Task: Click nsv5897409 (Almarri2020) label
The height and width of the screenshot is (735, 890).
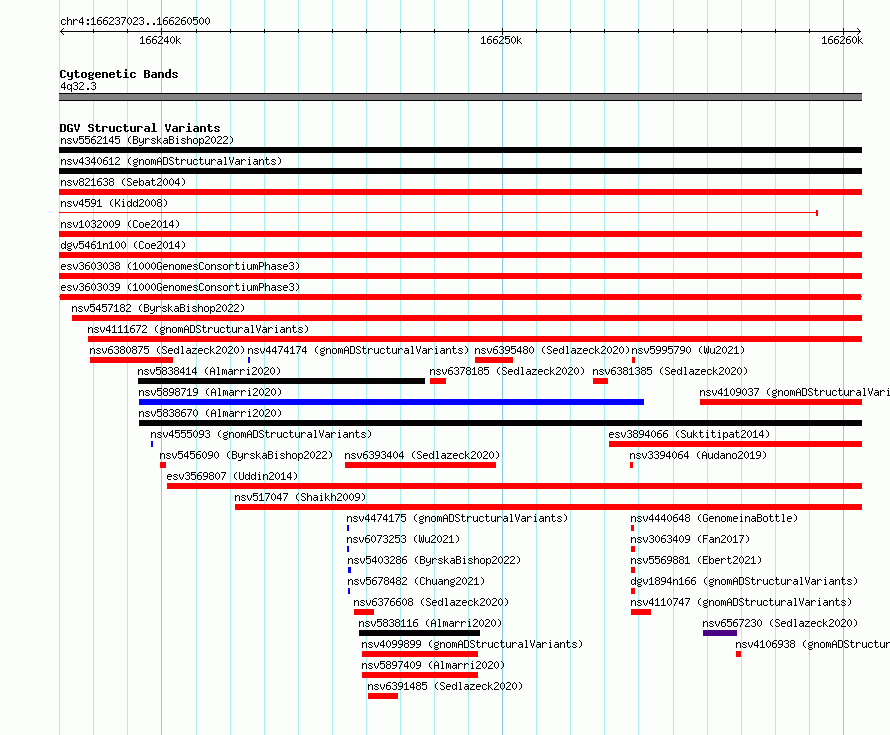Action: [x=434, y=665]
